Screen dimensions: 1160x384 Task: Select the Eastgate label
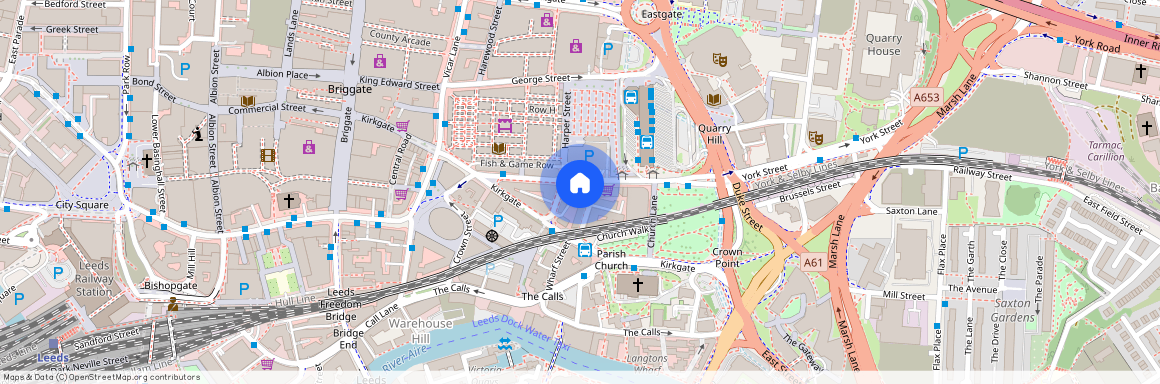(661, 14)
